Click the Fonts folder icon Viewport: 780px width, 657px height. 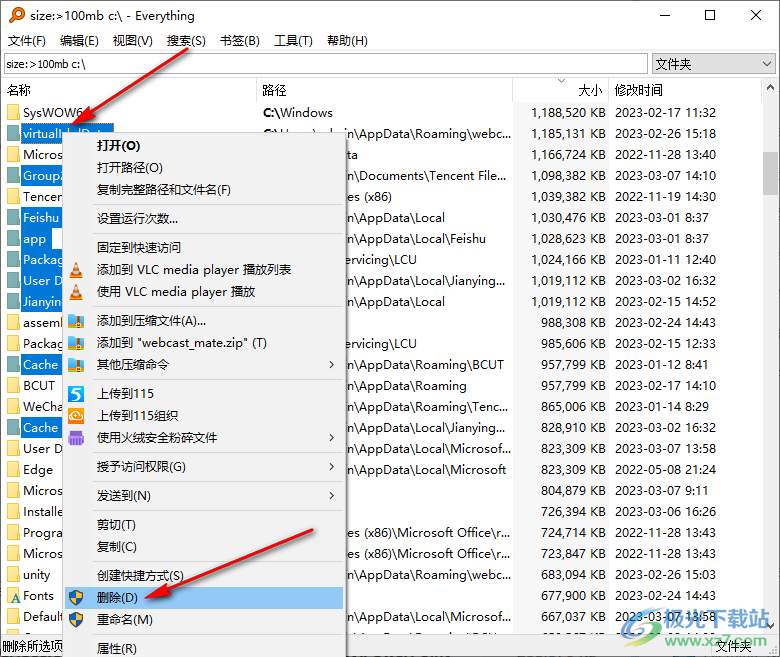point(14,596)
